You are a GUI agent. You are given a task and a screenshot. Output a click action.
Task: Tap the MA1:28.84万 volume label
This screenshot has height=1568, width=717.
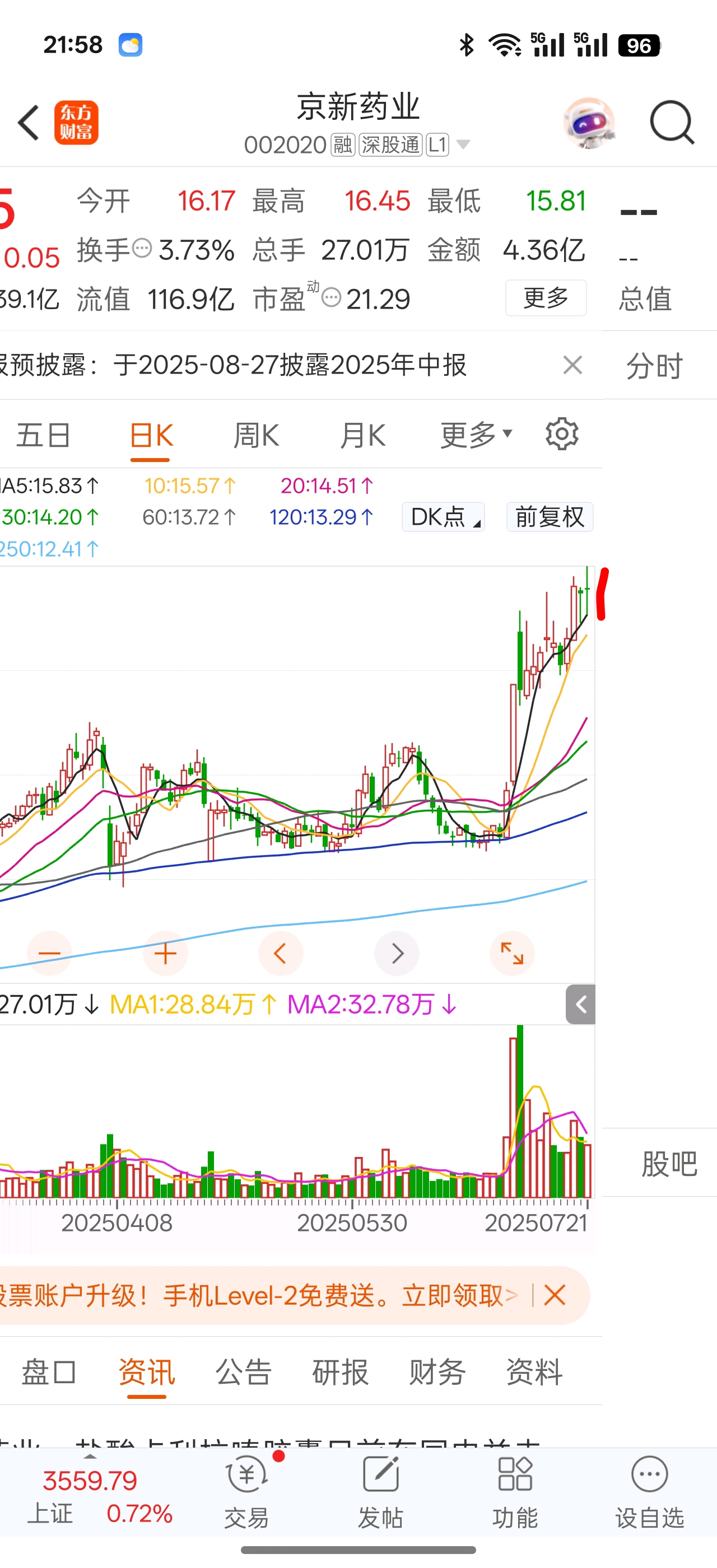(x=193, y=1004)
